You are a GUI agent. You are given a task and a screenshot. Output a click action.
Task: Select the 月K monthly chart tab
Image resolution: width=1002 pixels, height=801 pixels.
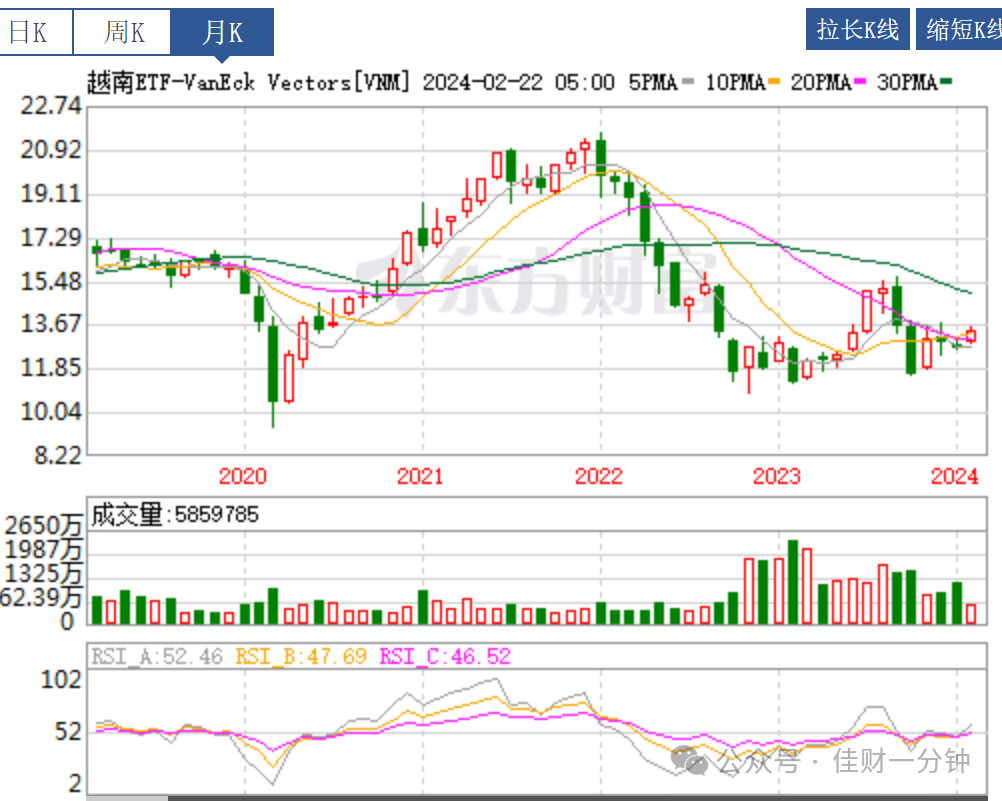coord(222,32)
